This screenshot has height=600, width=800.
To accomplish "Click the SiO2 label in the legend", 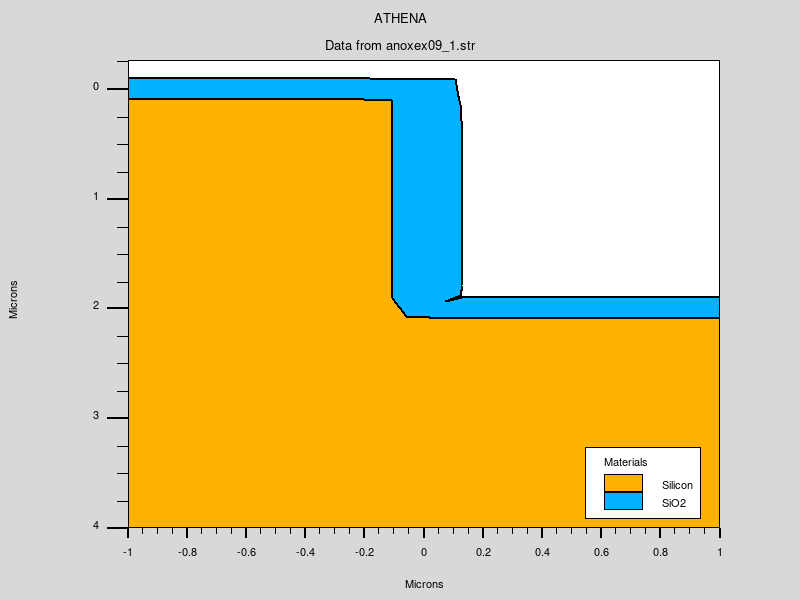I will tap(674, 502).
